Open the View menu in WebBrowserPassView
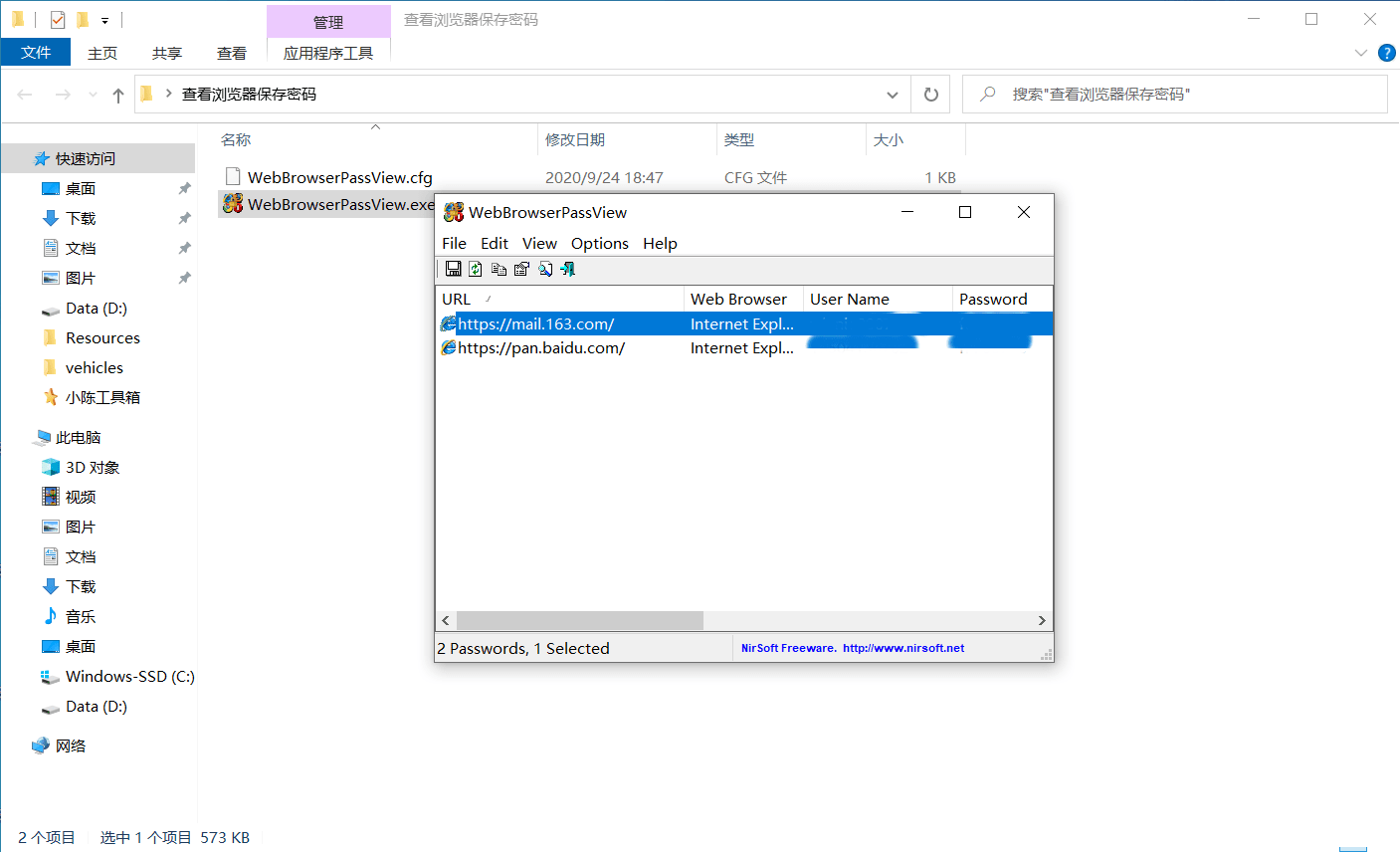This screenshot has height=852, width=1400. 539,243
